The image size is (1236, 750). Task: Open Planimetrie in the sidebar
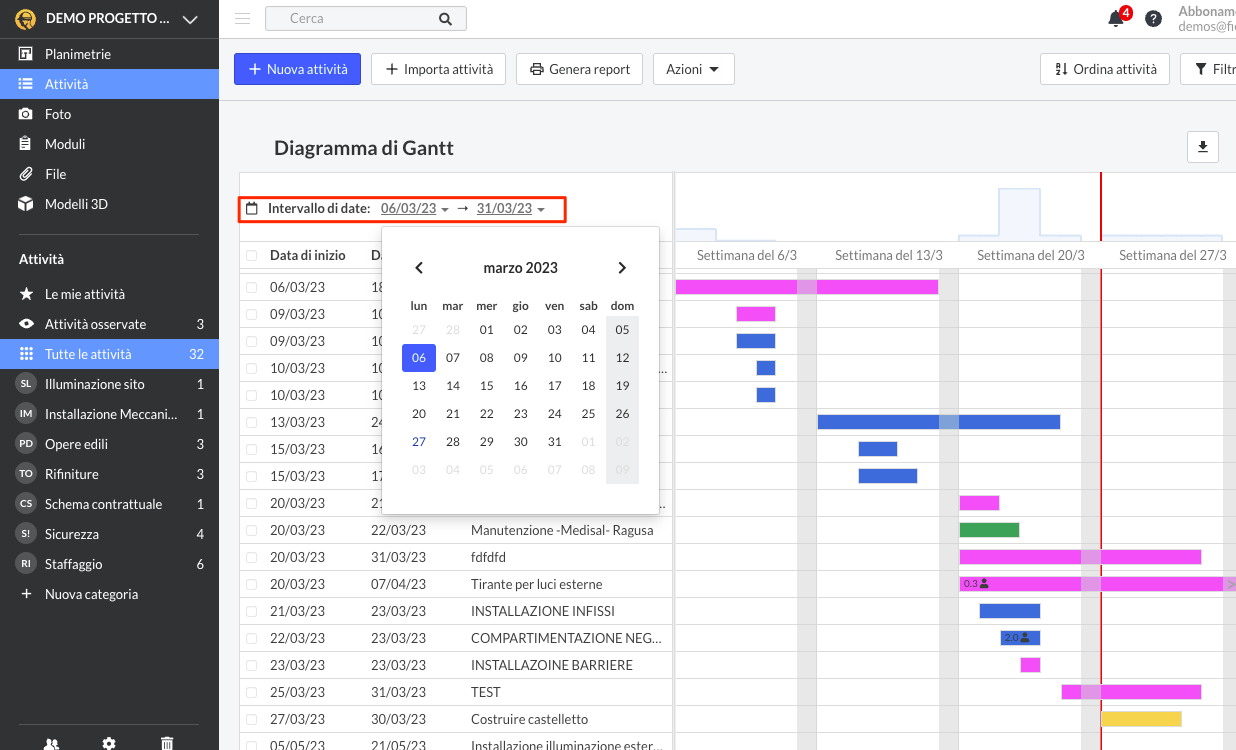point(78,54)
